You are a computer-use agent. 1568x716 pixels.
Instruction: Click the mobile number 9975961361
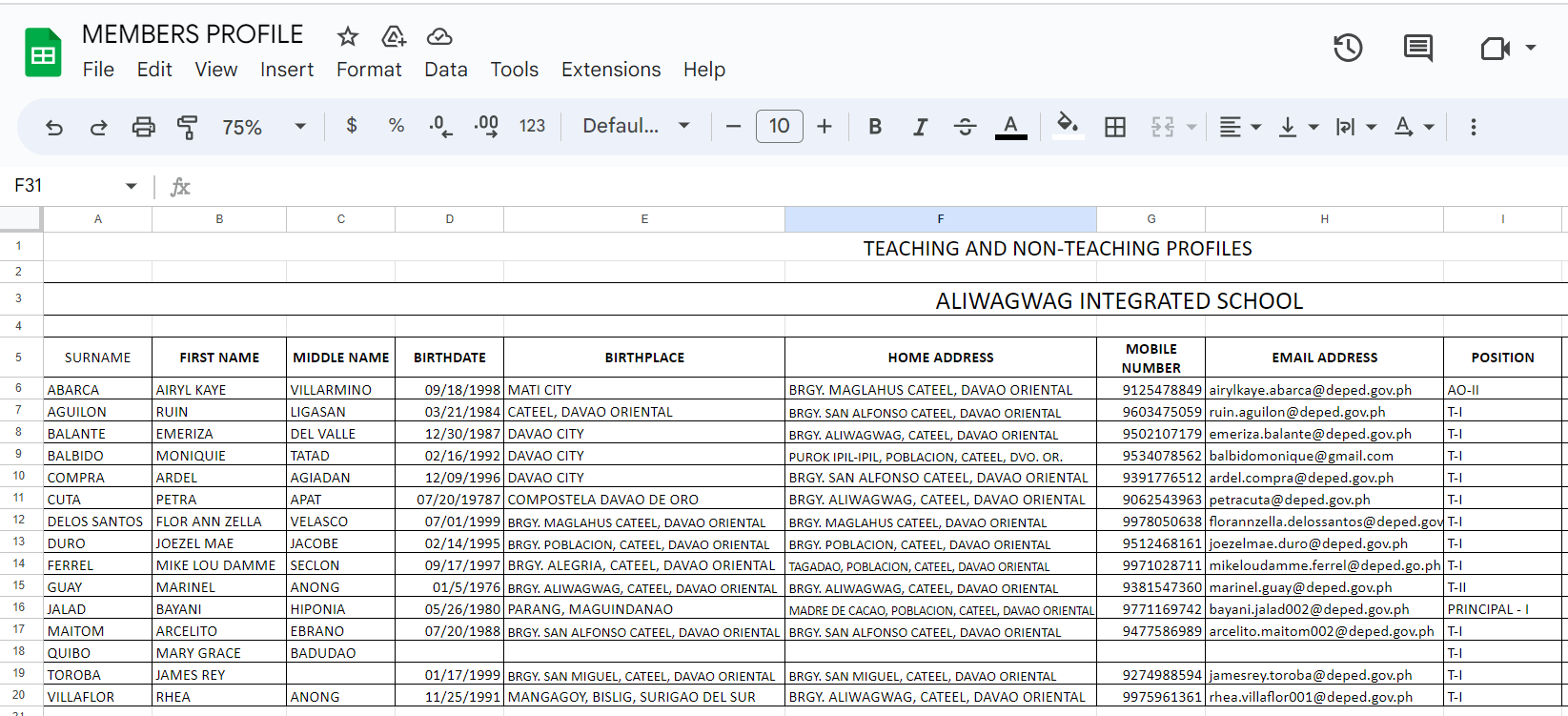(1151, 697)
